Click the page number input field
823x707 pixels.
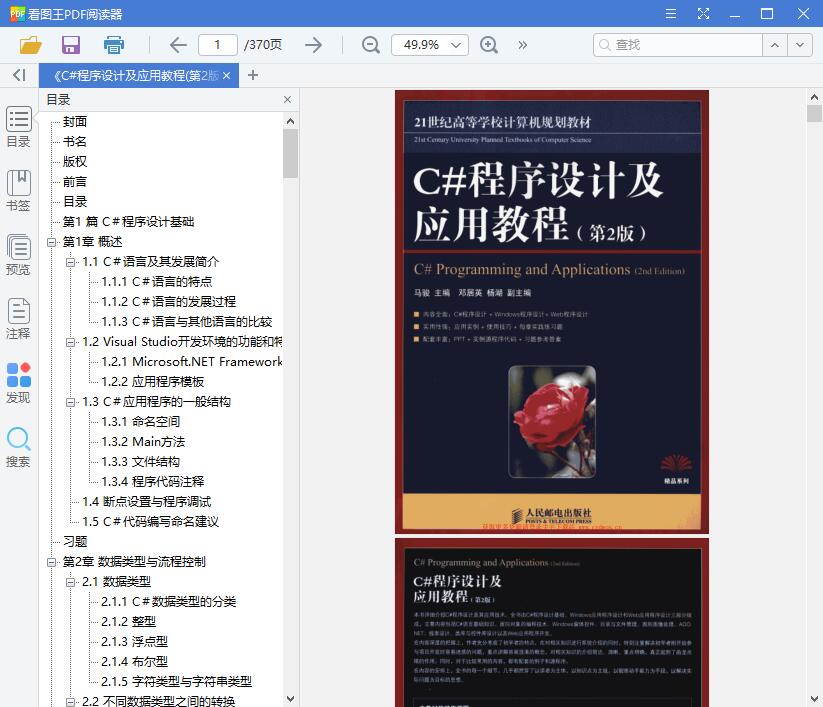click(217, 45)
